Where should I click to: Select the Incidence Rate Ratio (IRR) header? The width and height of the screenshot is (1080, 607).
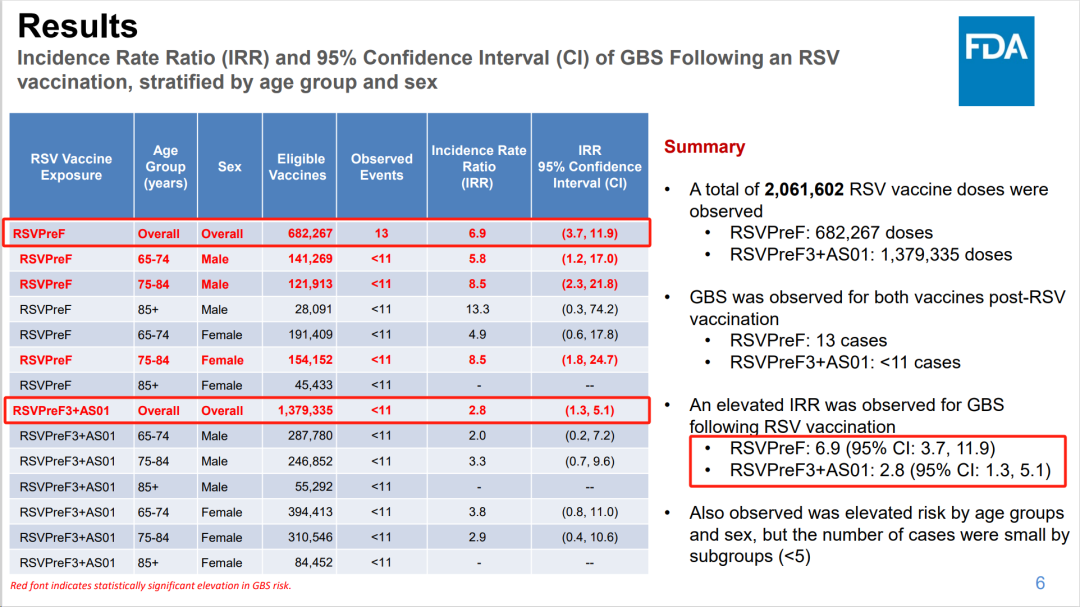coord(478,167)
